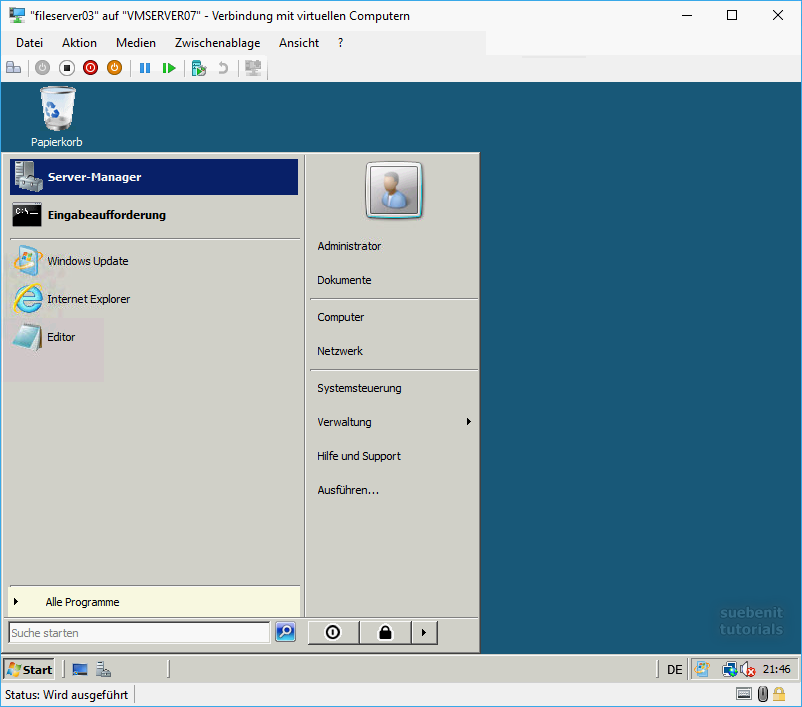Click the Server-Manager quick launch icon

coord(104,670)
